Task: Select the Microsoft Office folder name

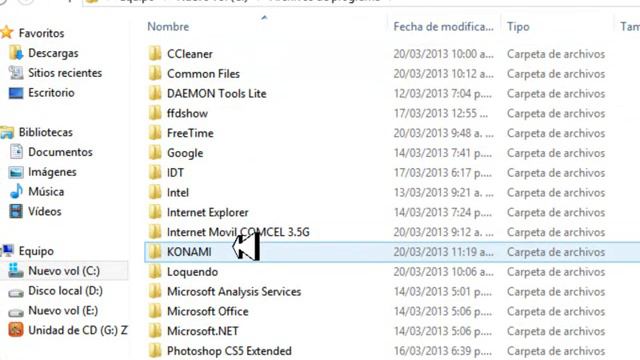Action: [x=207, y=311]
